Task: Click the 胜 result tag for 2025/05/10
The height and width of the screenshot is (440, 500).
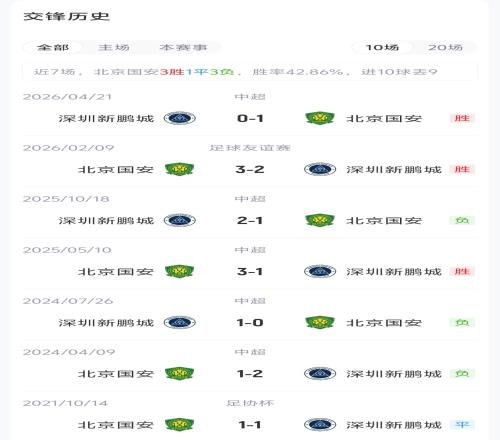Action: [462, 271]
